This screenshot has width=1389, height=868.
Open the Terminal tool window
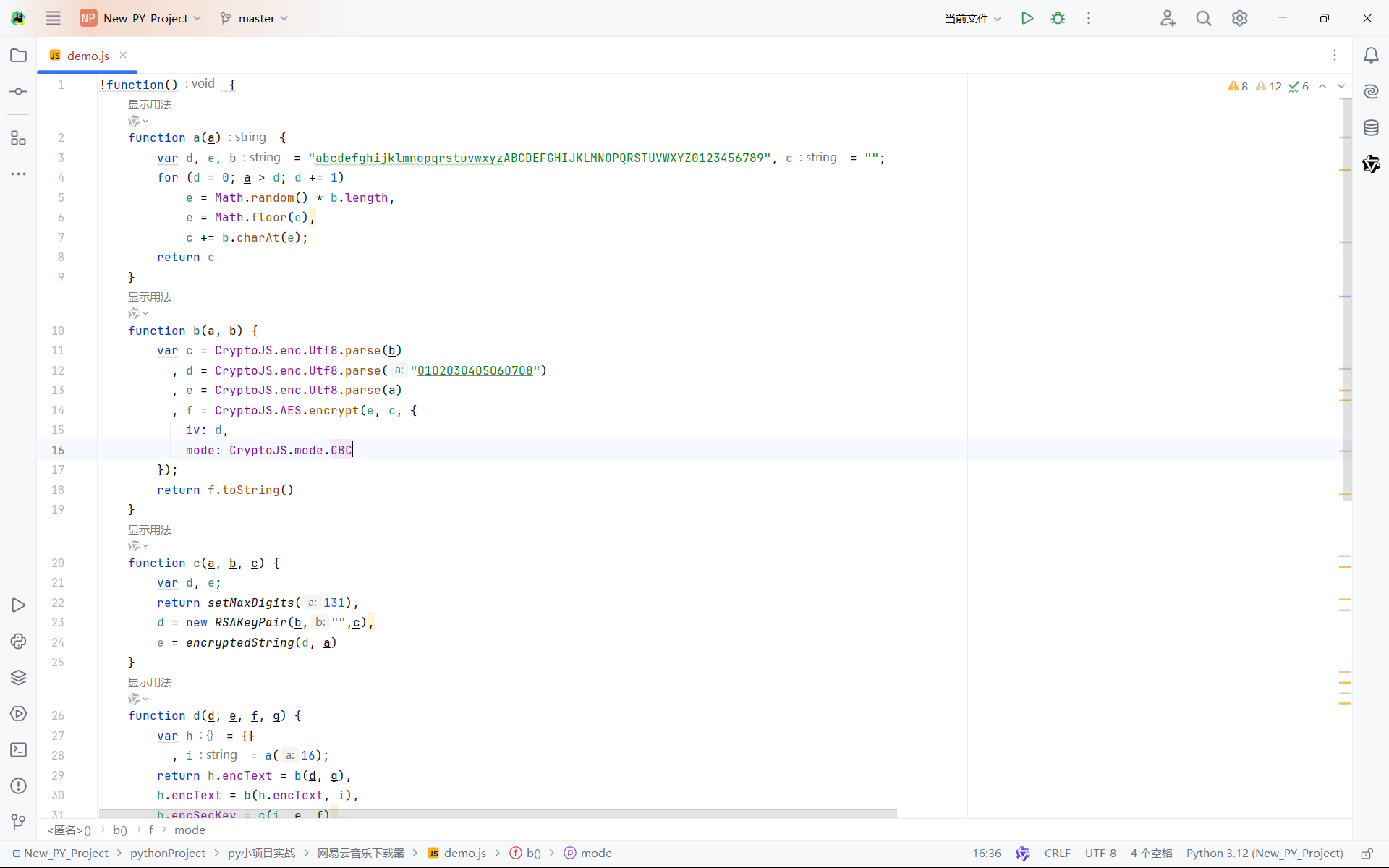(x=19, y=750)
